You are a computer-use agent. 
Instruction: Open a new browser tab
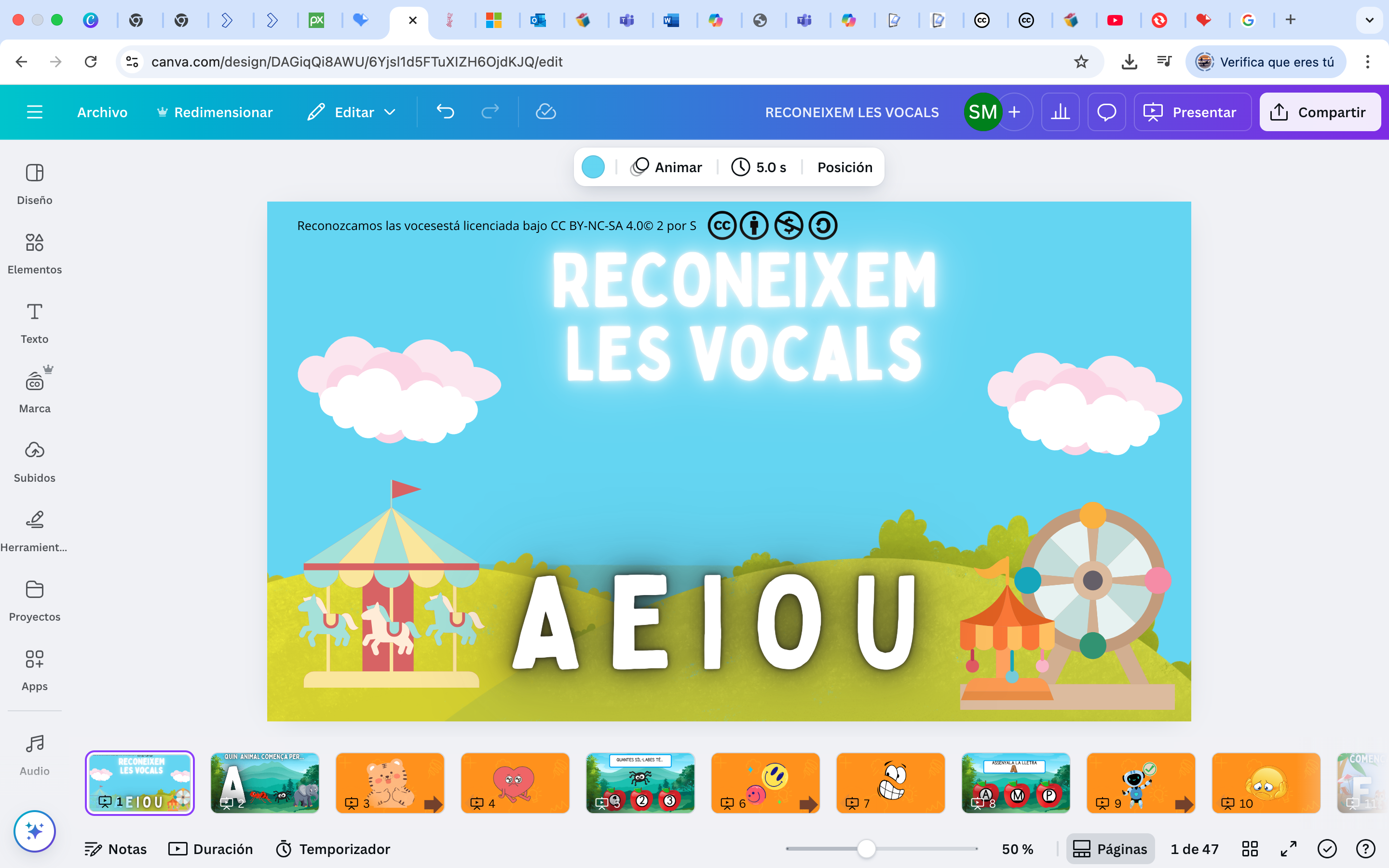[1290, 20]
